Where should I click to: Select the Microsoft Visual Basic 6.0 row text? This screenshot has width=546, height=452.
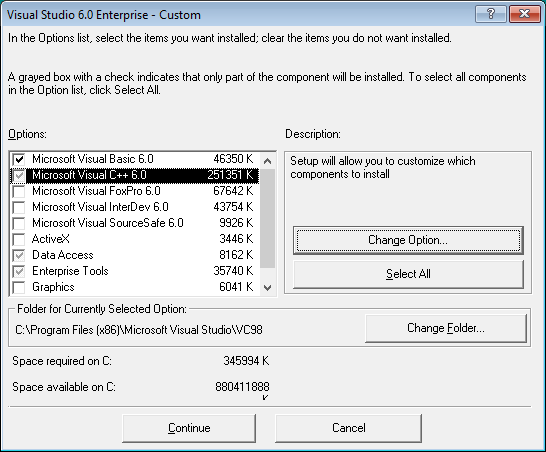coord(93,159)
